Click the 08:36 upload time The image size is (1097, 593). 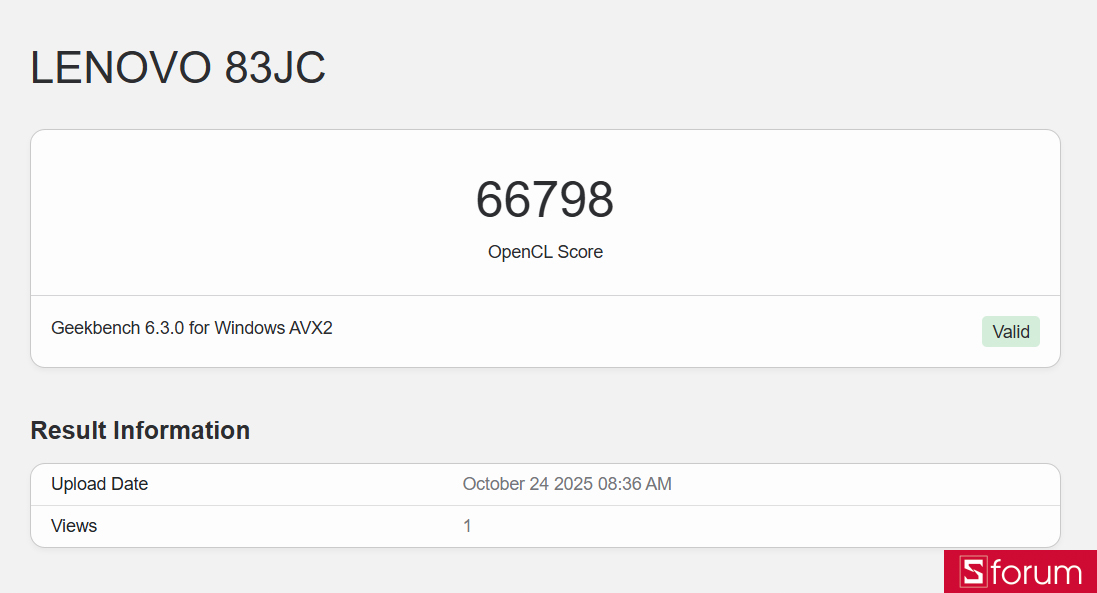[619, 484]
